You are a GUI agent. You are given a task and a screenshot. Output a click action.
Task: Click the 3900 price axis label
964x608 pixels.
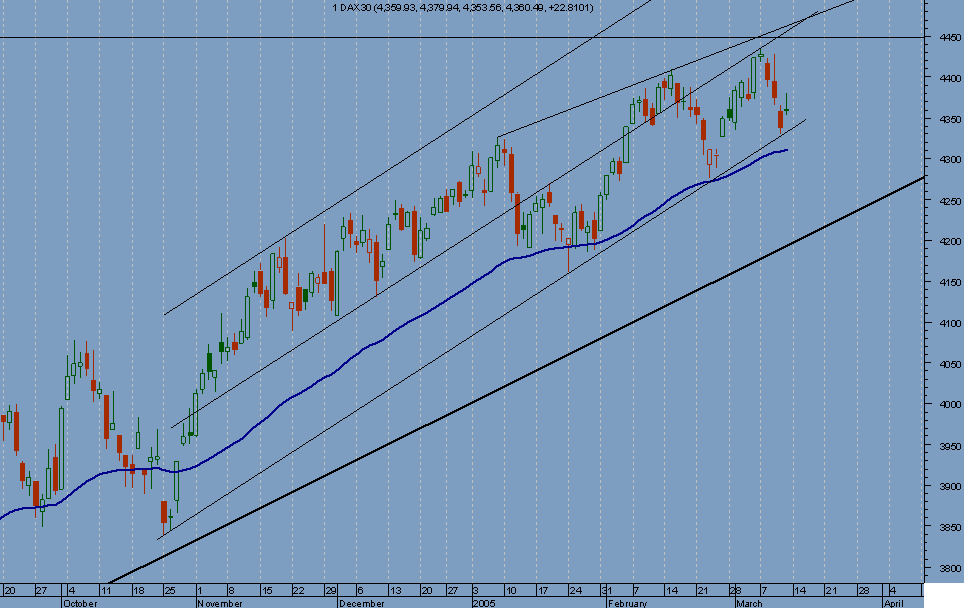[950, 486]
